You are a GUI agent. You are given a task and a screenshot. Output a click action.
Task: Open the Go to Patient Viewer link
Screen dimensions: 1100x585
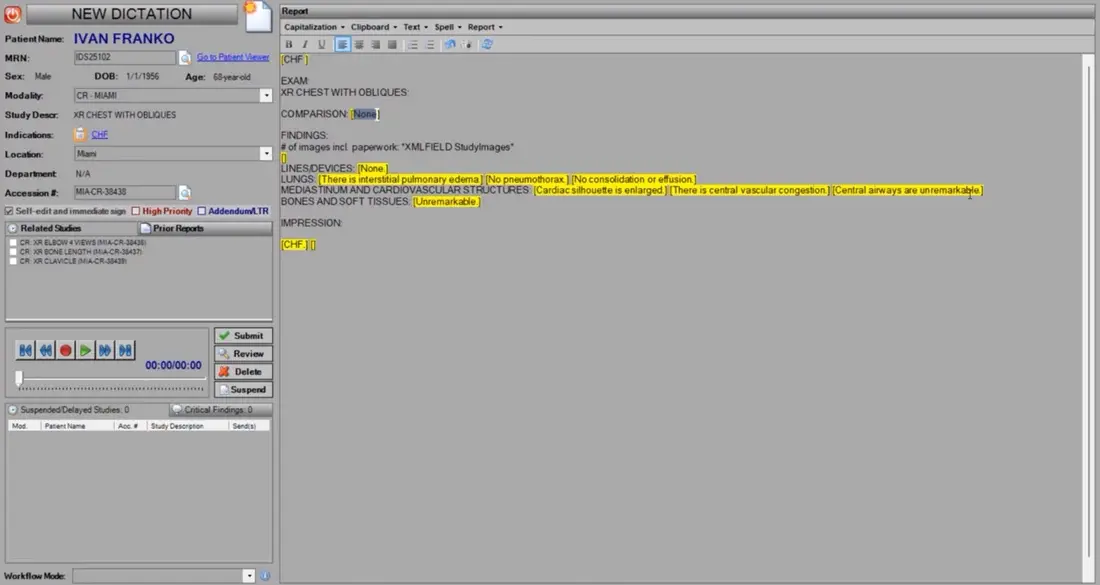coord(233,58)
